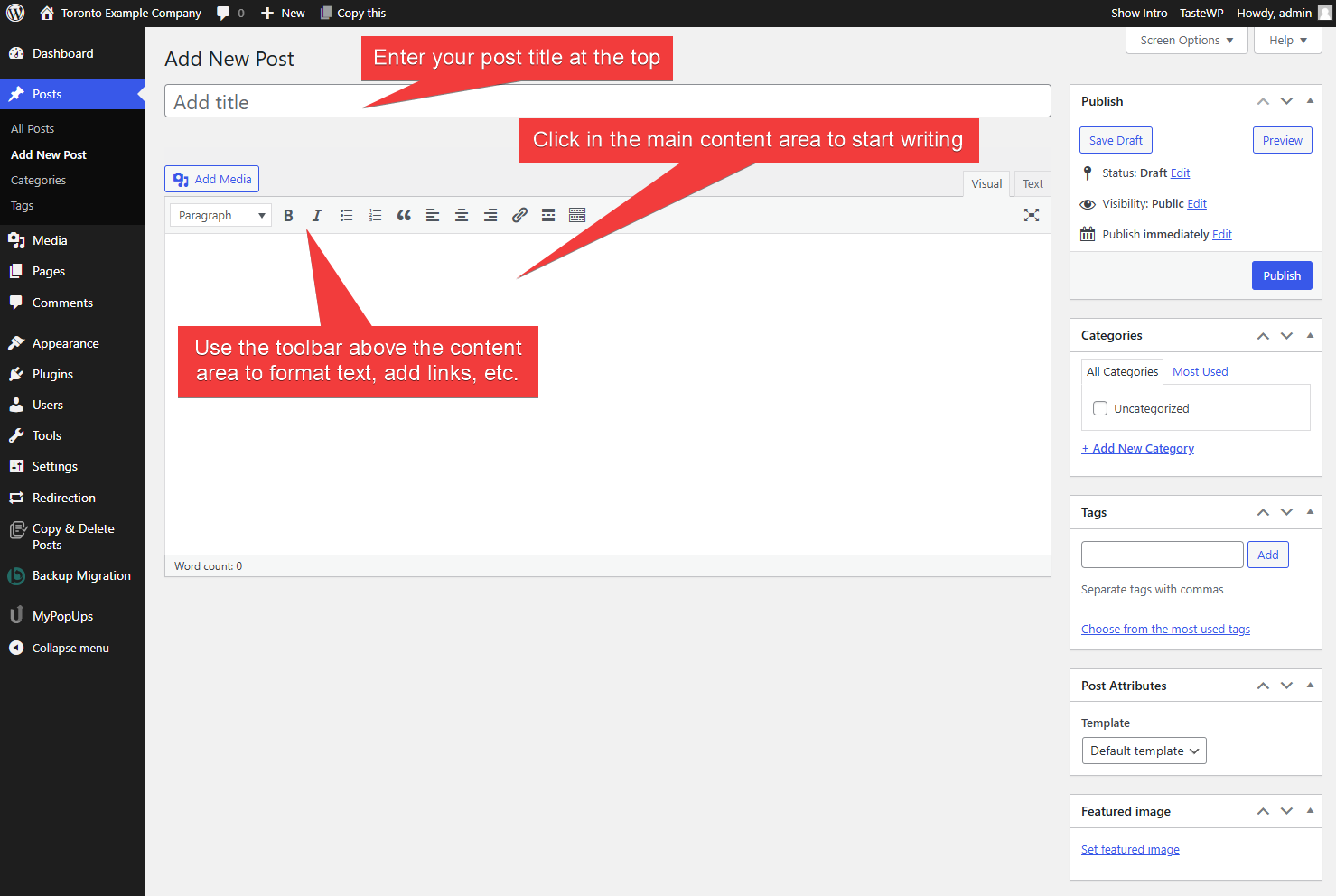This screenshot has width=1336, height=896.
Task: Collapse the Publish panel
Action: click(1310, 100)
